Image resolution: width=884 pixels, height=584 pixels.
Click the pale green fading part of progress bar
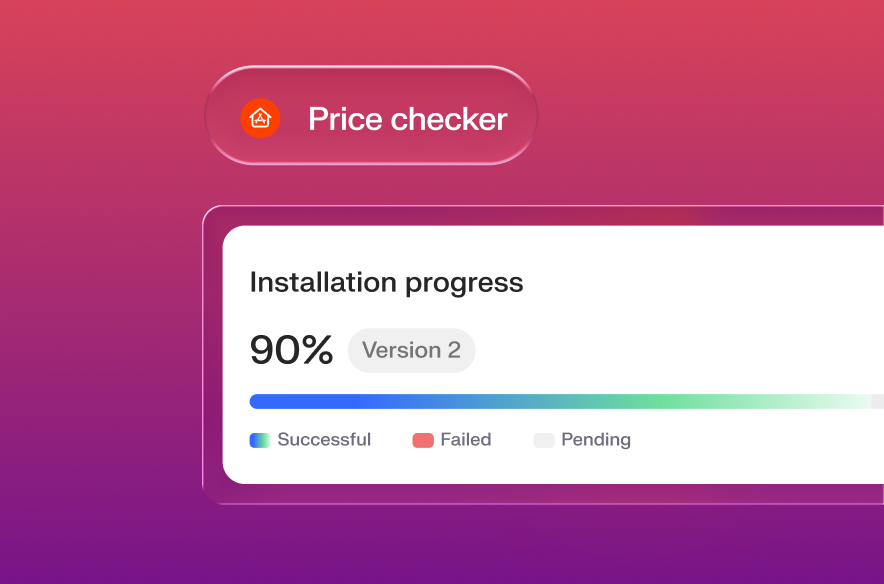820,401
